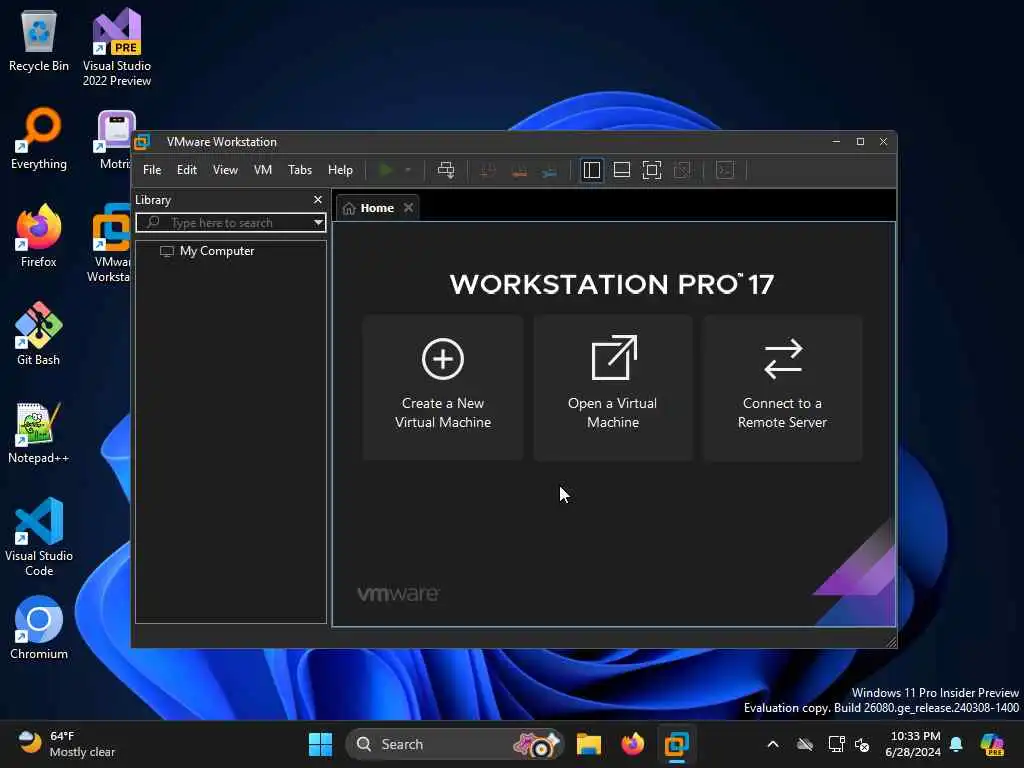Open the View menu
This screenshot has width=1024, height=768.
pos(225,170)
